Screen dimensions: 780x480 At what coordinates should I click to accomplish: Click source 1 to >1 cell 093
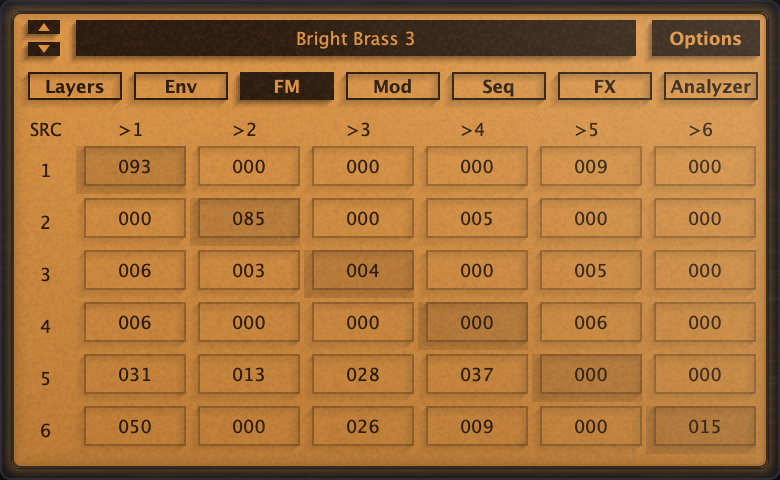pos(135,166)
